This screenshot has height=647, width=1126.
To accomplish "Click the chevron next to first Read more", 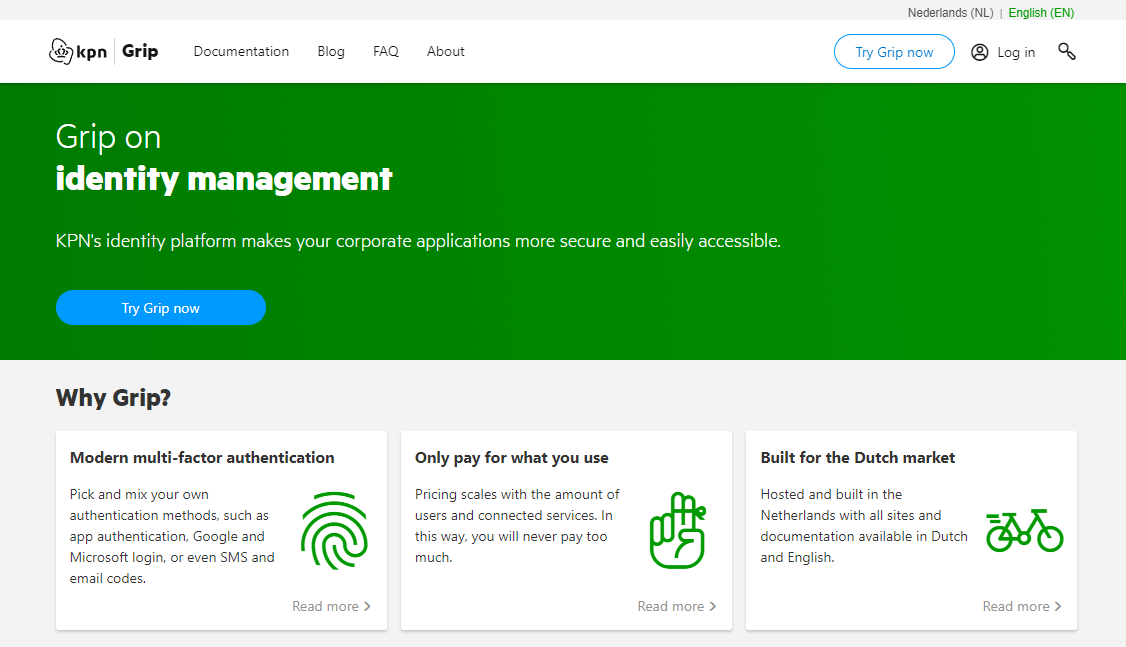I will (x=367, y=606).
